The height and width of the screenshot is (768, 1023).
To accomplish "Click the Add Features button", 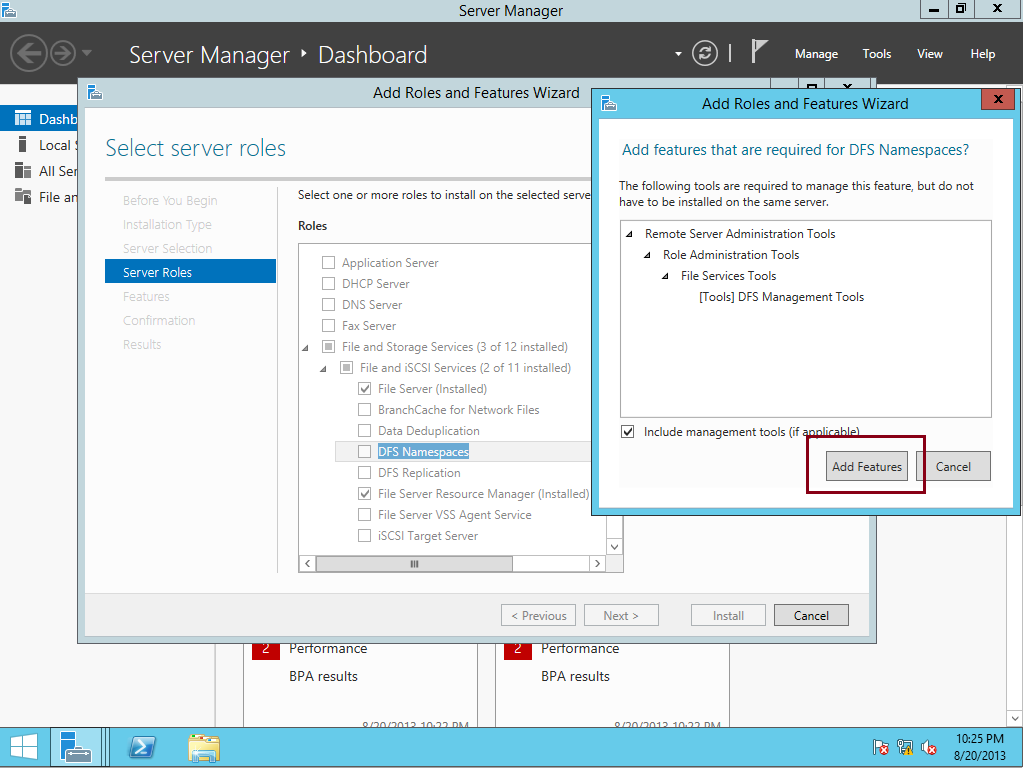I will (x=866, y=466).
